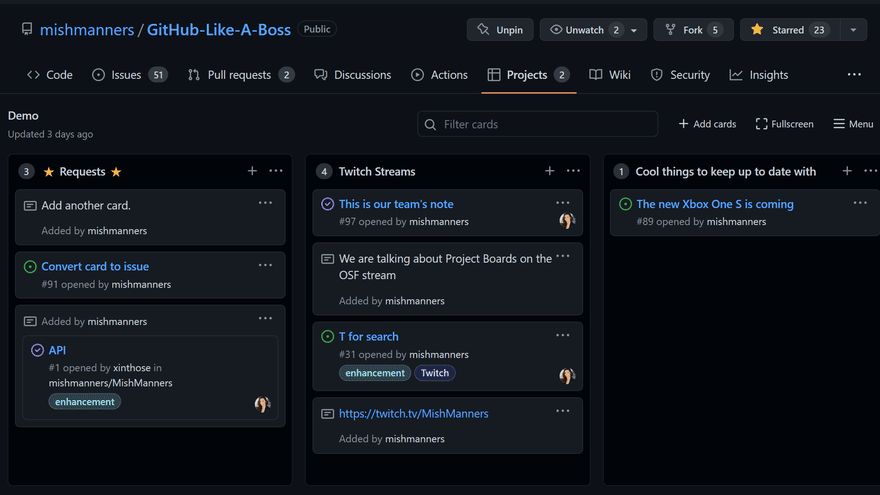Open the Pull requests tab

[x=241, y=75]
